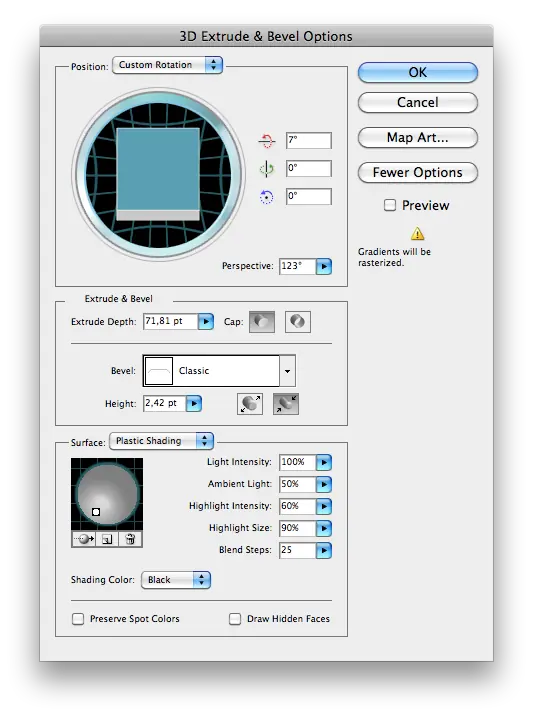Screen dimensions: 533x716
Task: Open the Highlight Size slider popup
Action: [x=324, y=528]
